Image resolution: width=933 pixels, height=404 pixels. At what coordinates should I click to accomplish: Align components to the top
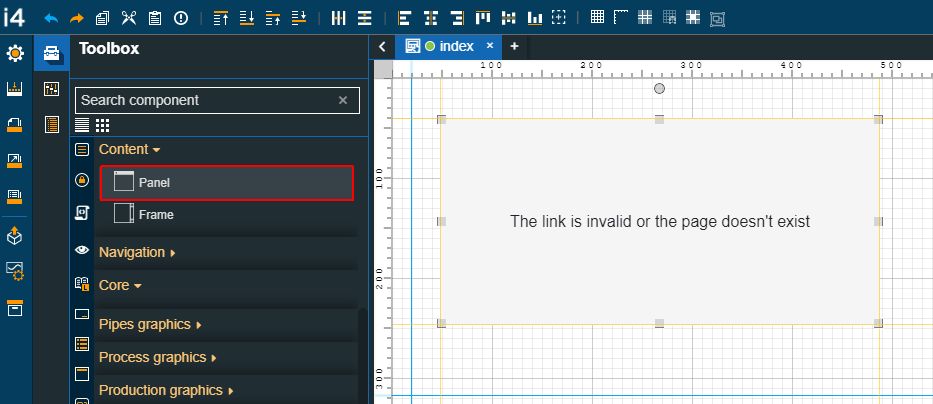pyautogui.click(x=483, y=18)
